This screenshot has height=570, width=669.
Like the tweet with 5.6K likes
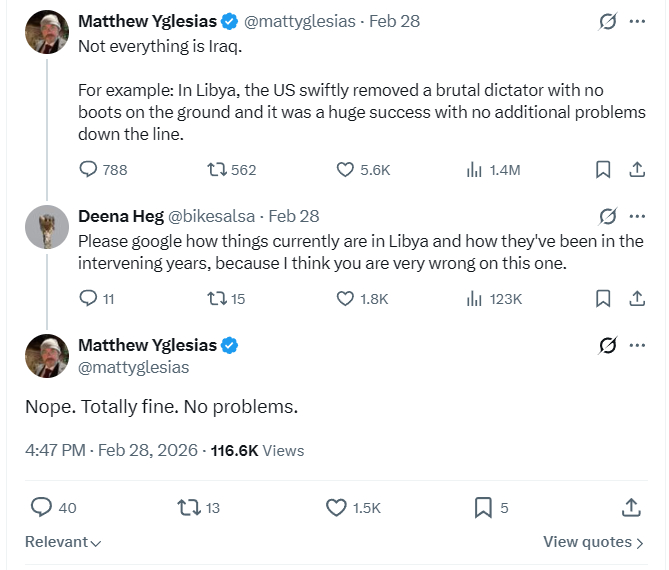pos(346,170)
